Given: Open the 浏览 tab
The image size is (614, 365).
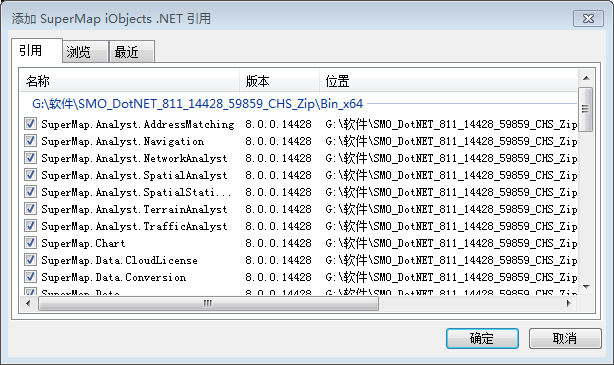Looking at the screenshot, I should pos(85,52).
